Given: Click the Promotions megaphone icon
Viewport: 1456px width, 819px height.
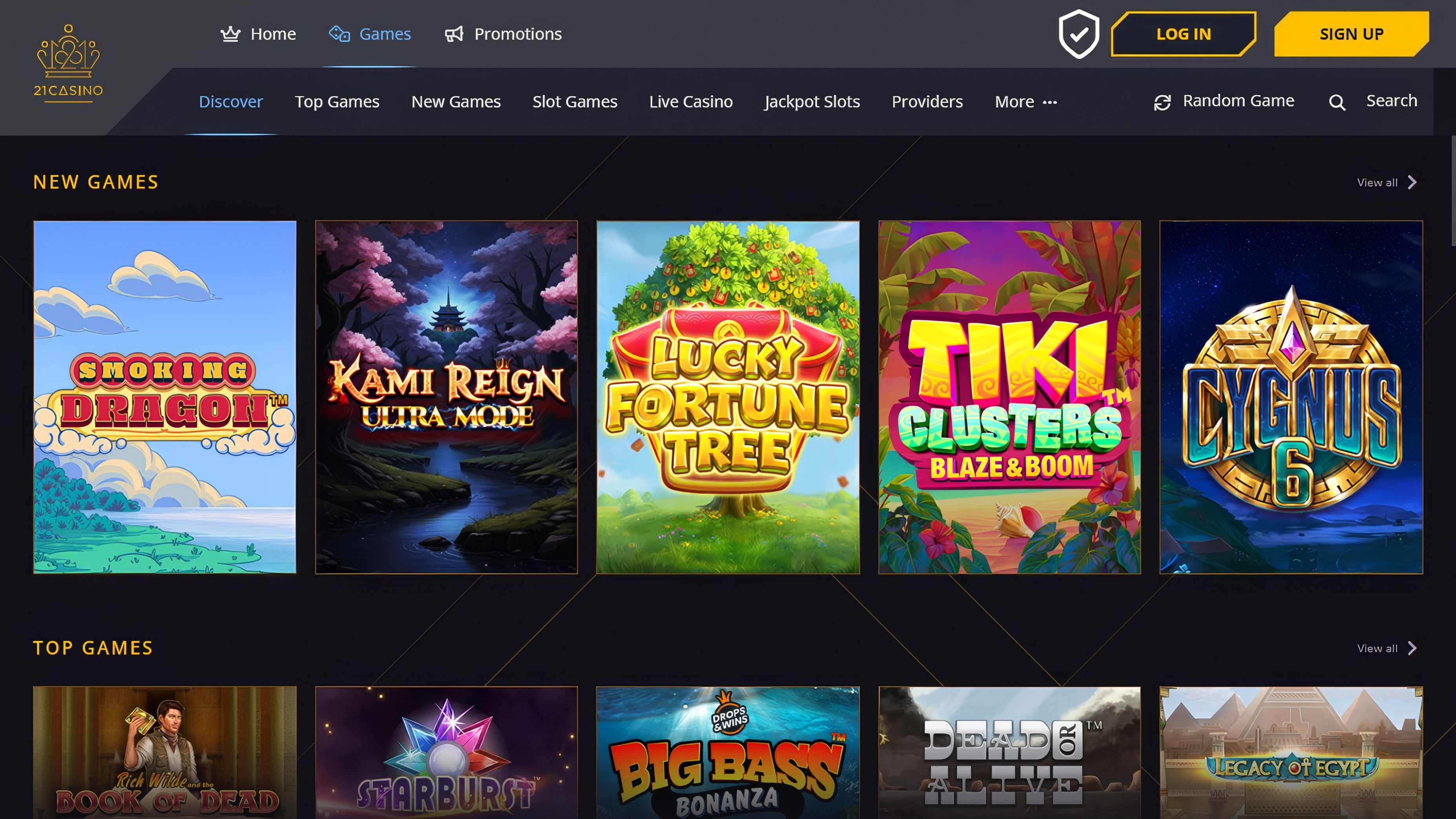Looking at the screenshot, I should [454, 34].
